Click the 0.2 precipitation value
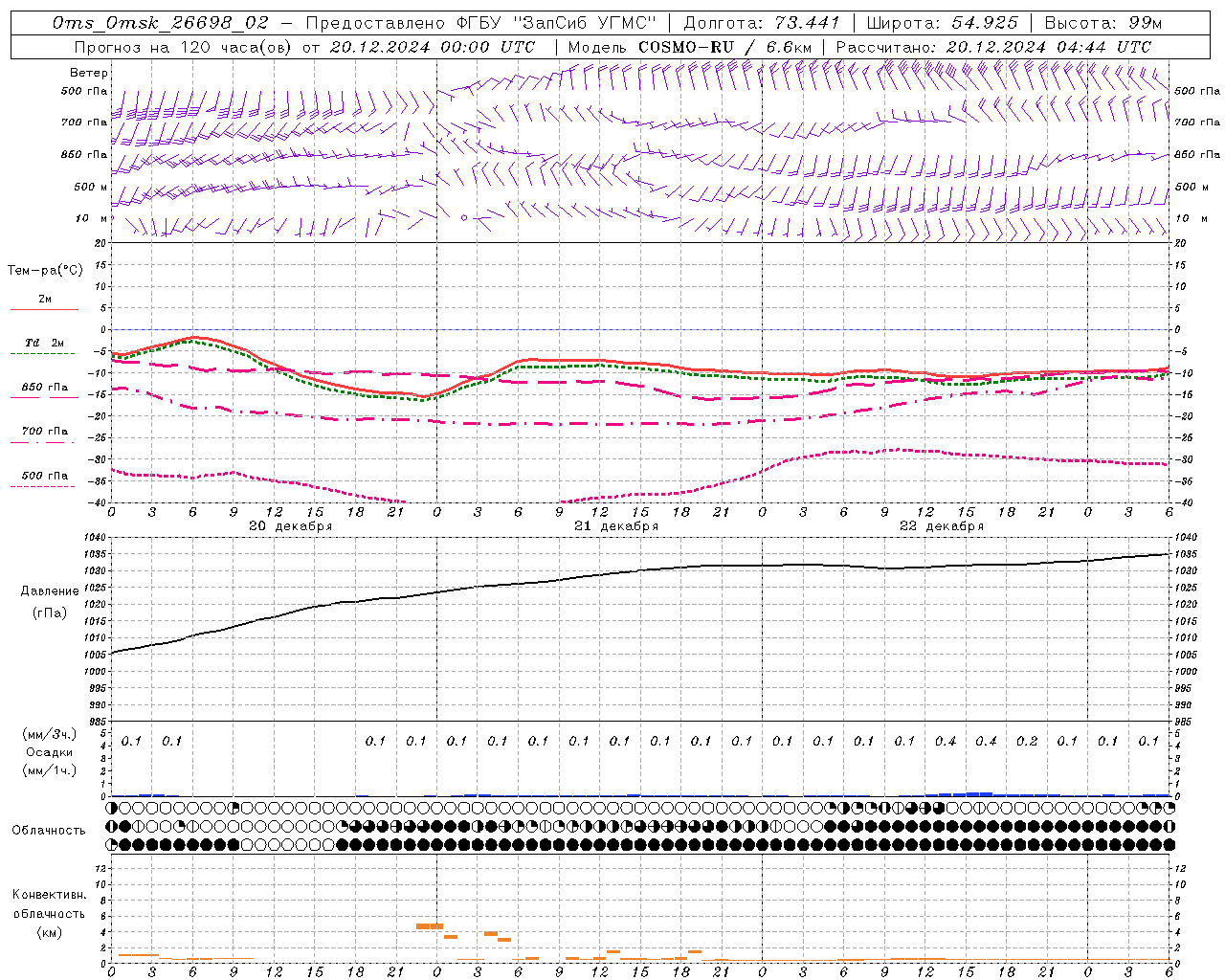 (1027, 741)
